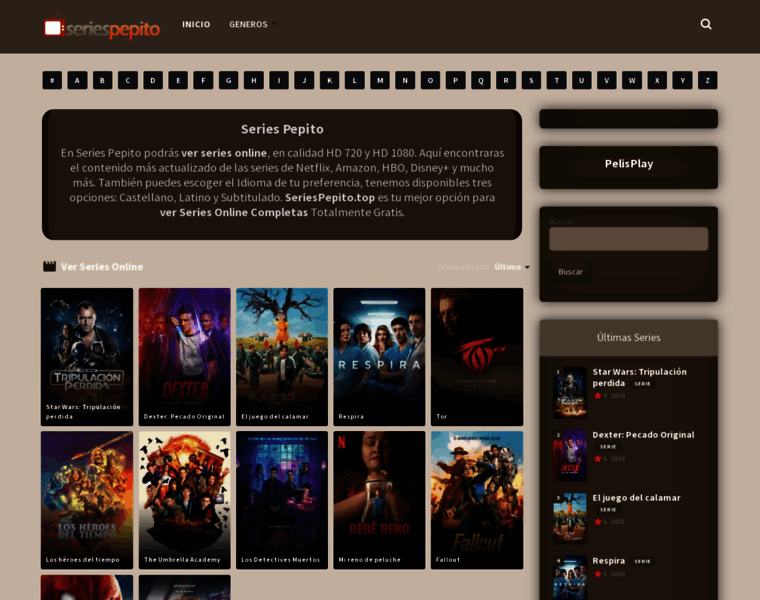Filter series by letter S

531,80
